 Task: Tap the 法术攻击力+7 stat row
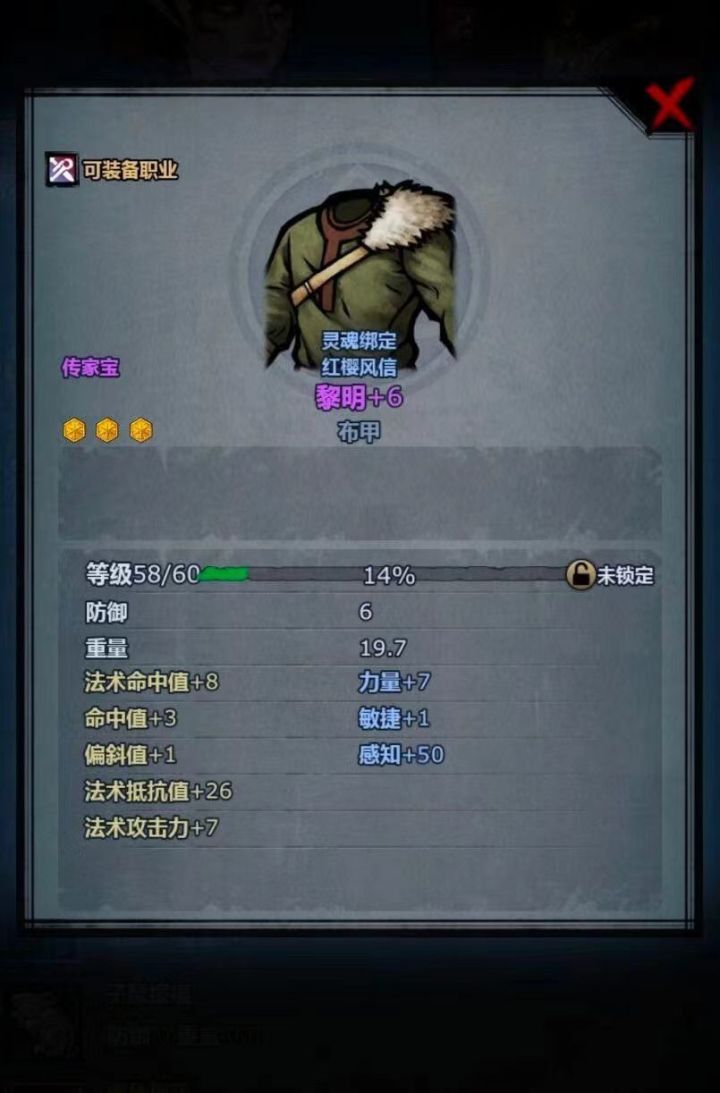click(360, 827)
